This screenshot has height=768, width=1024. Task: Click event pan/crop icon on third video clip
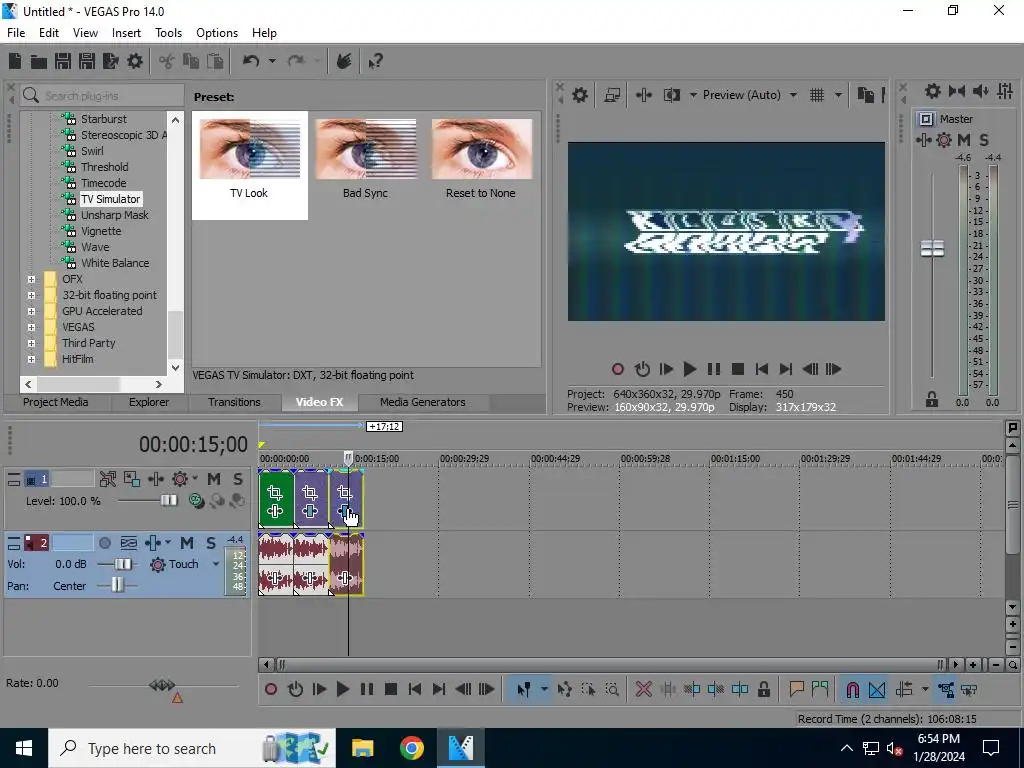tap(345, 493)
